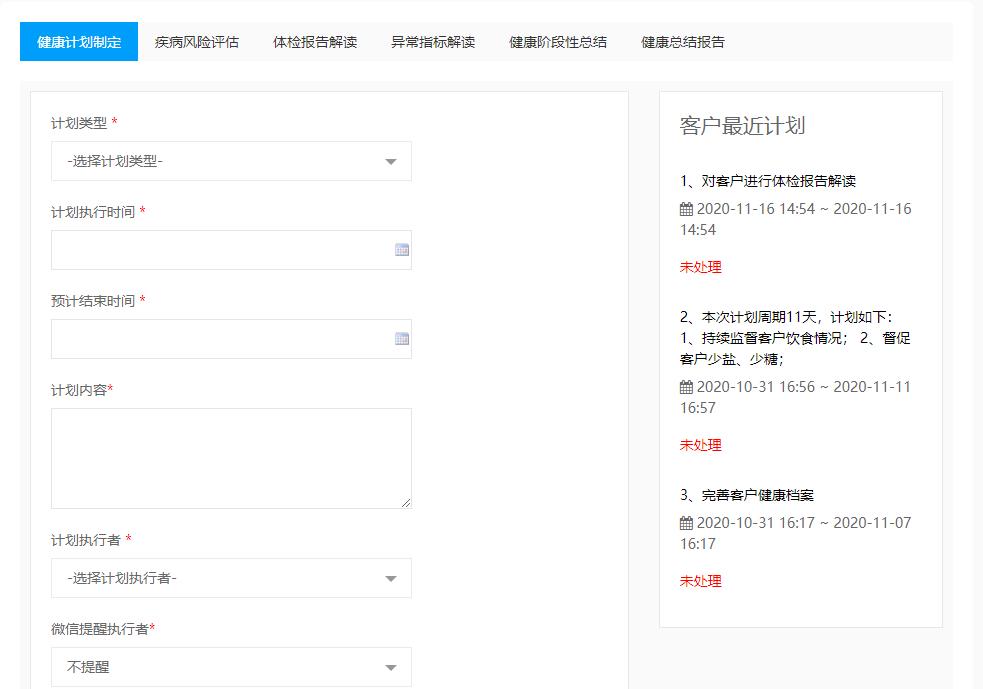Open calendar picker icon for 计划执行时间
This screenshot has height=689, width=983.
coord(402,250)
